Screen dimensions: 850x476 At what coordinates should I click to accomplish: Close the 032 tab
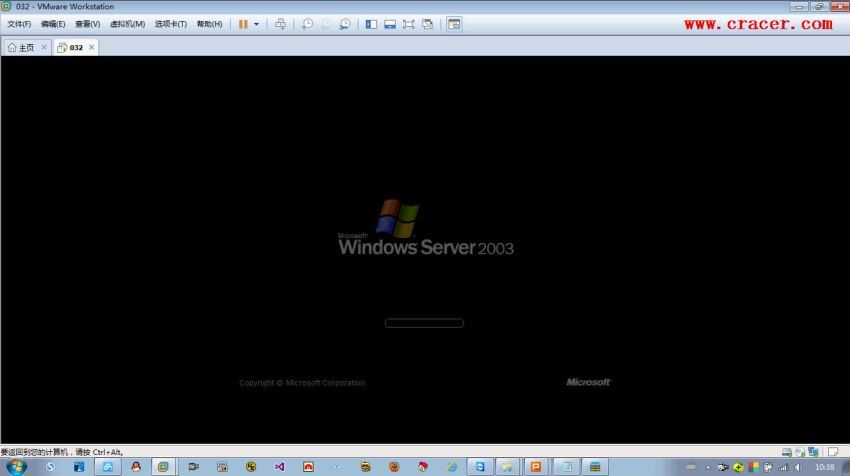(x=92, y=47)
